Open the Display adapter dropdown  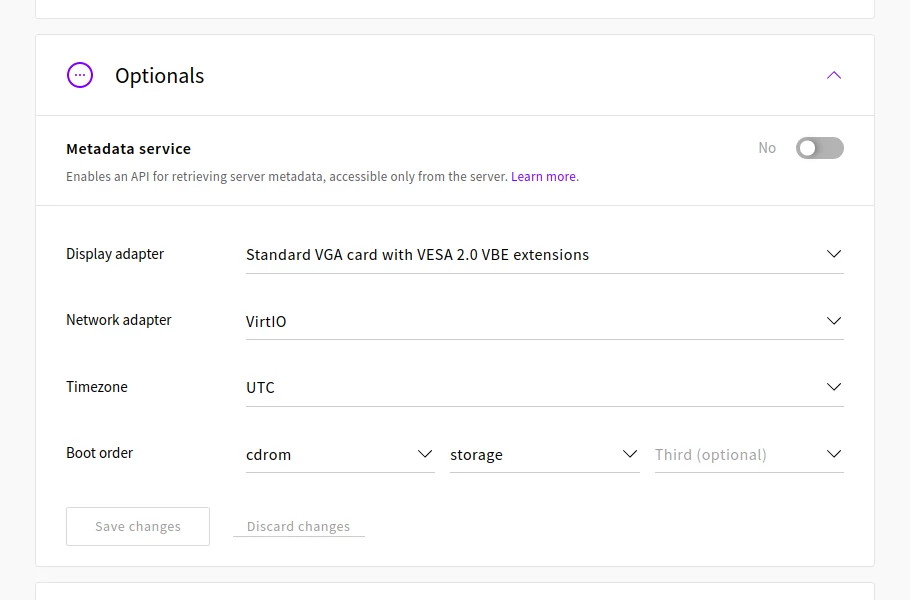(544, 255)
